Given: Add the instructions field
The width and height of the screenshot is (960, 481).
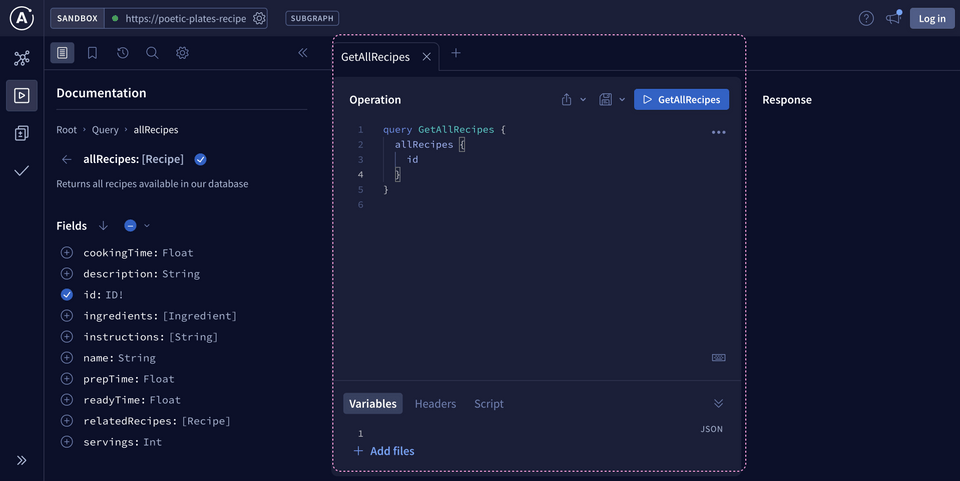Looking at the screenshot, I should coord(67,337).
